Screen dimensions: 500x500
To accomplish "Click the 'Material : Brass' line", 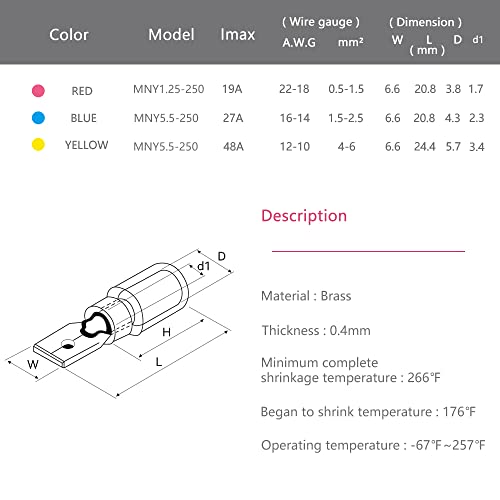I will coord(306,296).
